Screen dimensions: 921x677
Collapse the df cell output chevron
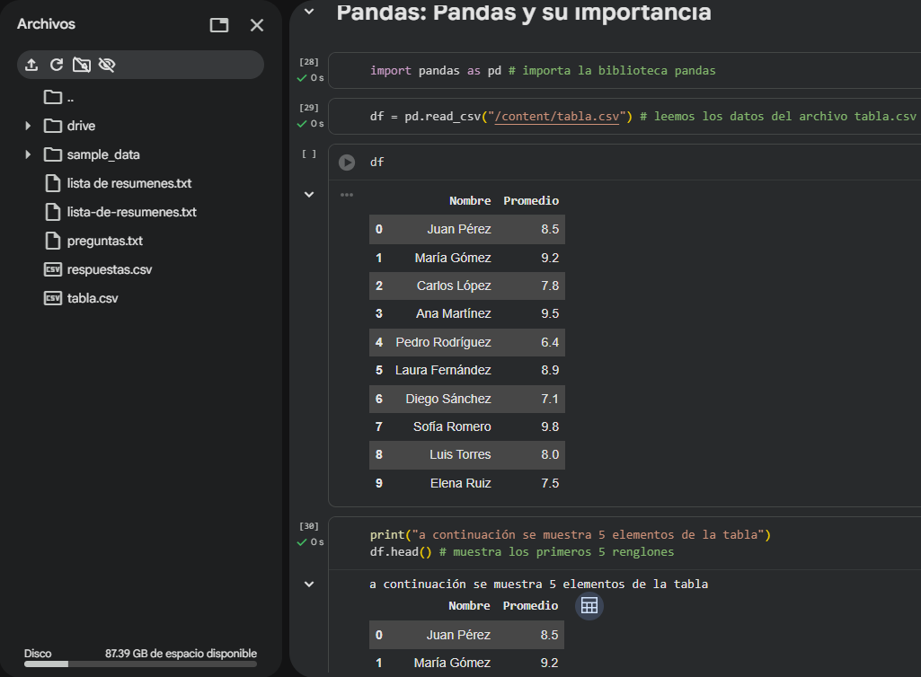point(309,194)
